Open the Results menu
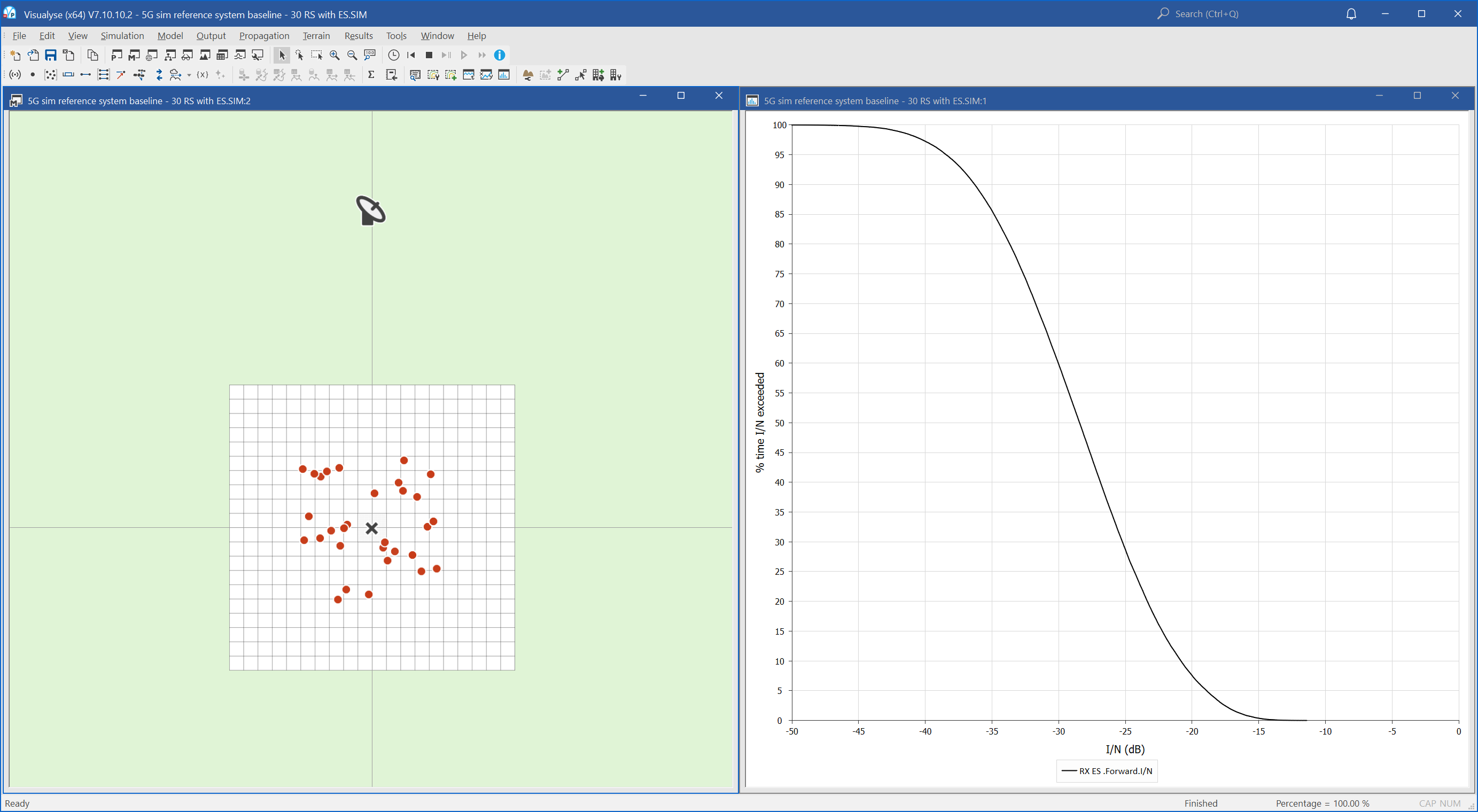 tap(359, 36)
